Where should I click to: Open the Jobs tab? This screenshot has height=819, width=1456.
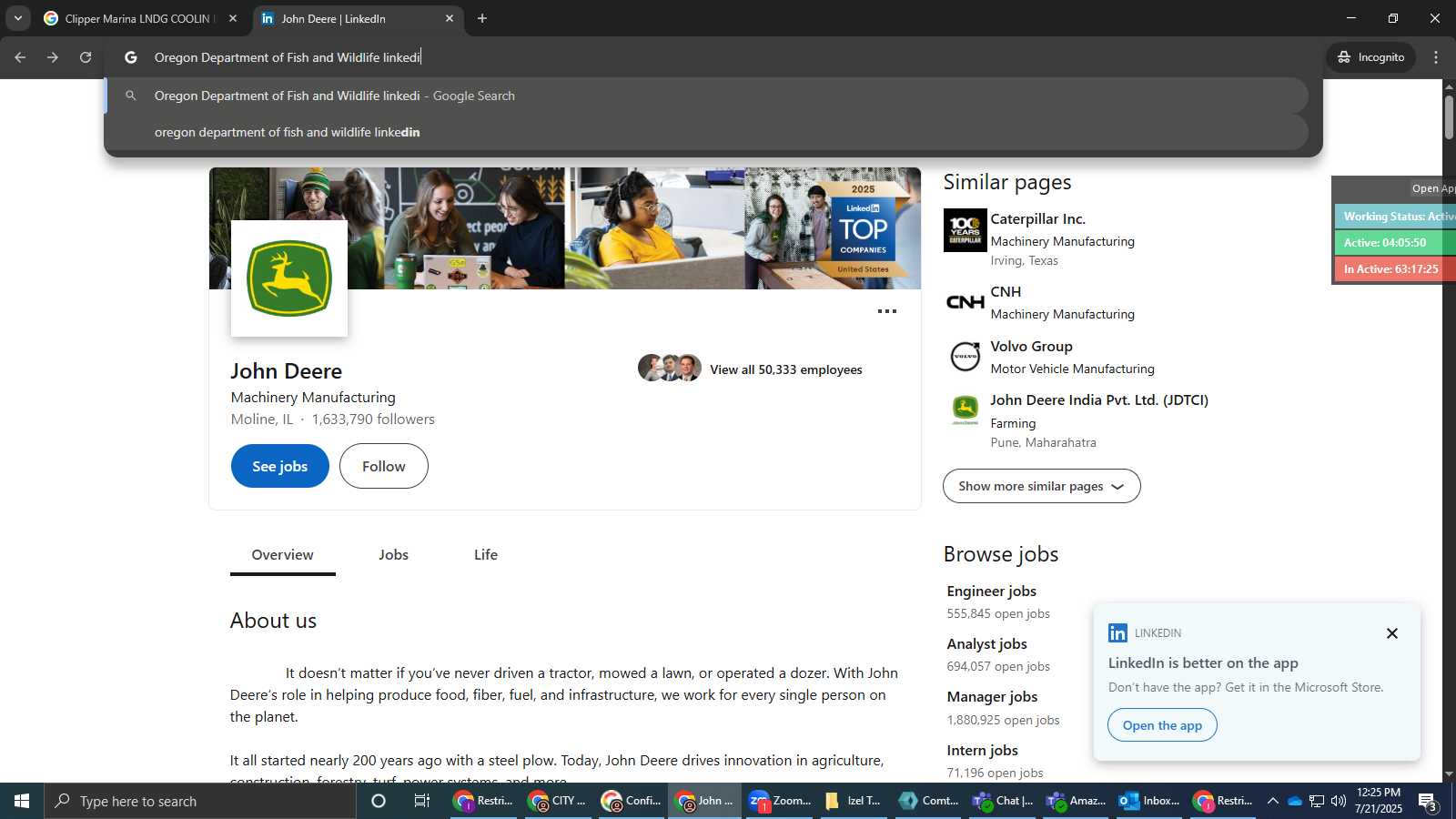(x=394, y=555)
